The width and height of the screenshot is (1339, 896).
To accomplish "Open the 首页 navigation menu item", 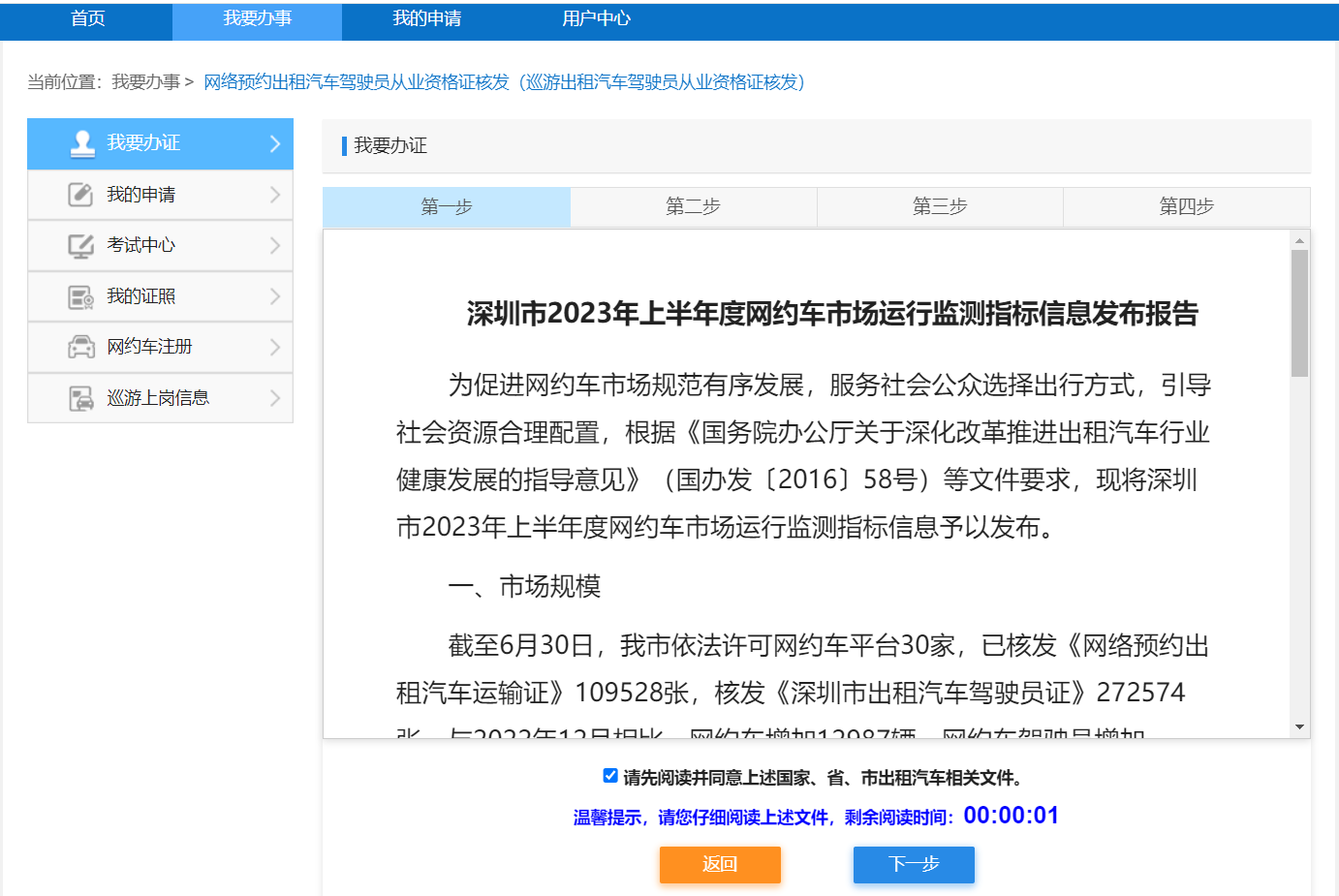I will (x=87, y=18).
